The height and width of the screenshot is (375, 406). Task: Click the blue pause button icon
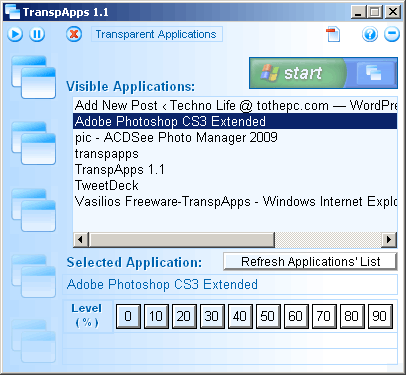(37, 34)
